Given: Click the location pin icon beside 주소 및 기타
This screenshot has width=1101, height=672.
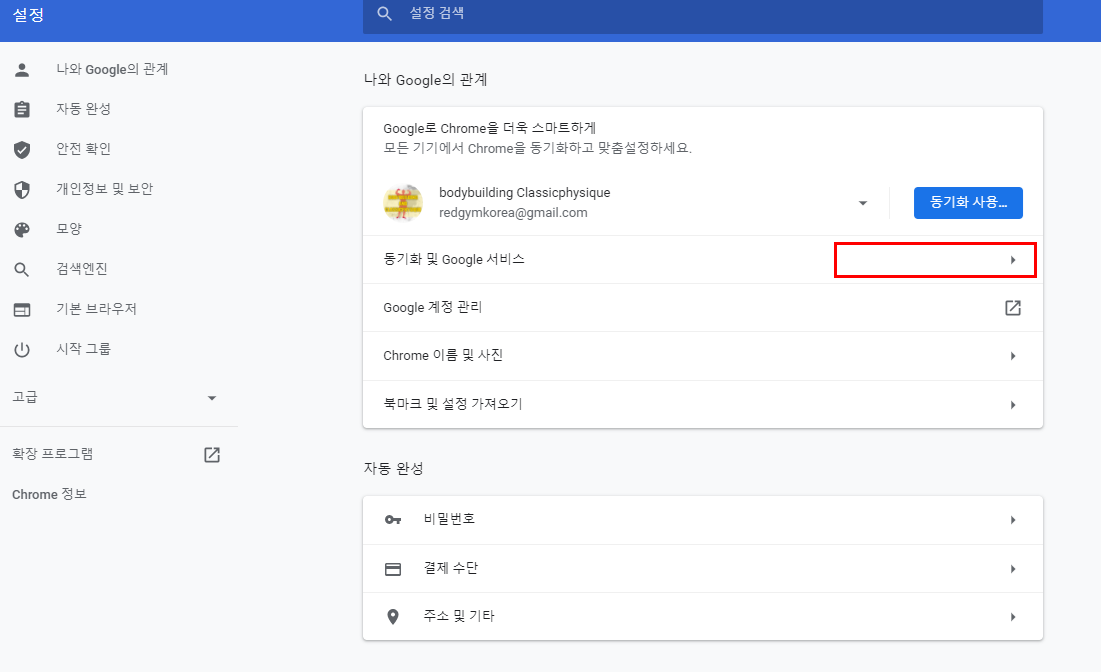Looking at the screenshot, I should (x=393, y=617).
